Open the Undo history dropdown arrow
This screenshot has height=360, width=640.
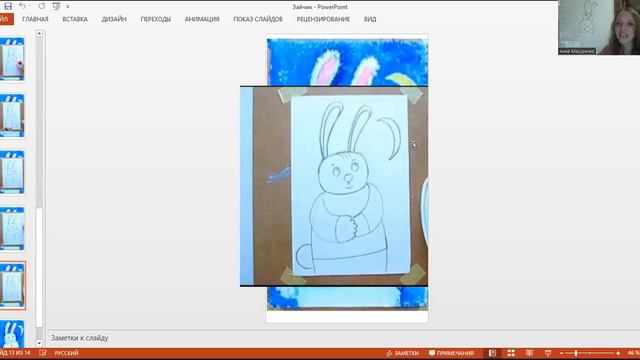30,6
